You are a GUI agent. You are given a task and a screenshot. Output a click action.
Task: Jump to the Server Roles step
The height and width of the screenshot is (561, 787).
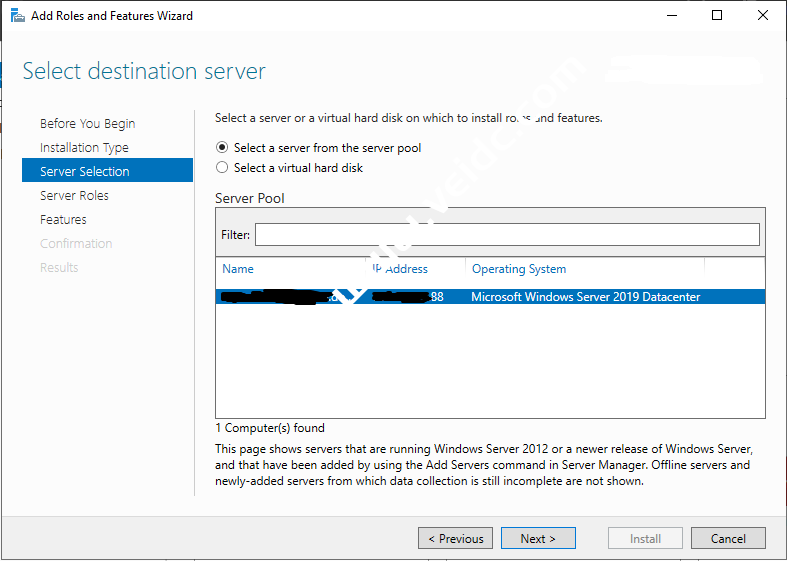(74, 196)
